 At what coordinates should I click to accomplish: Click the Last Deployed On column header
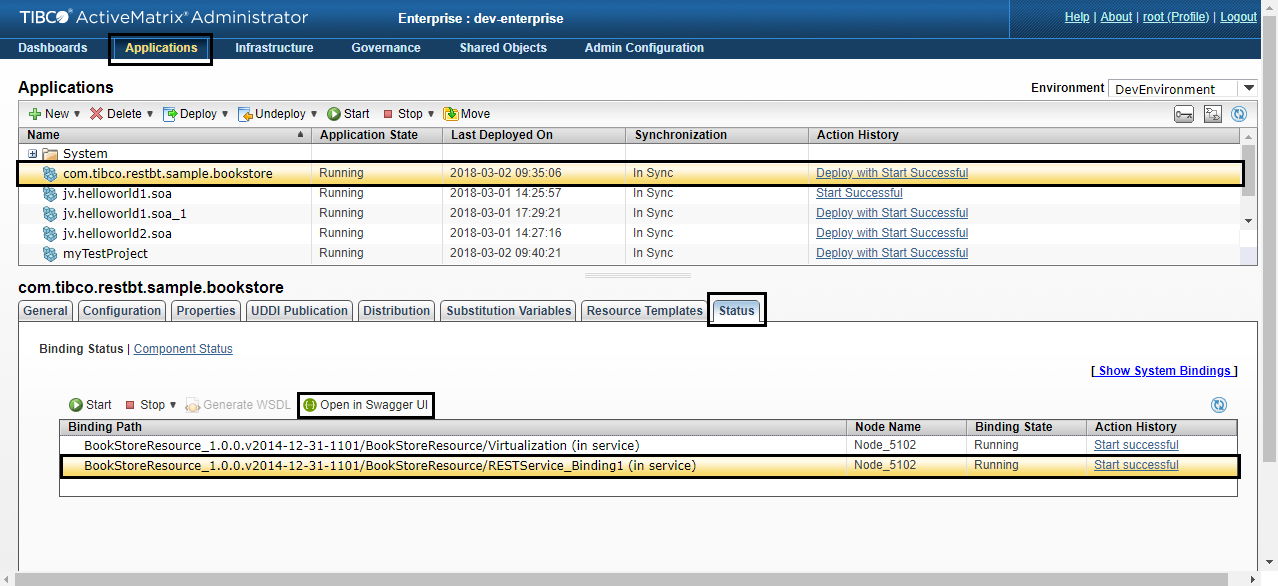[534, 135]
